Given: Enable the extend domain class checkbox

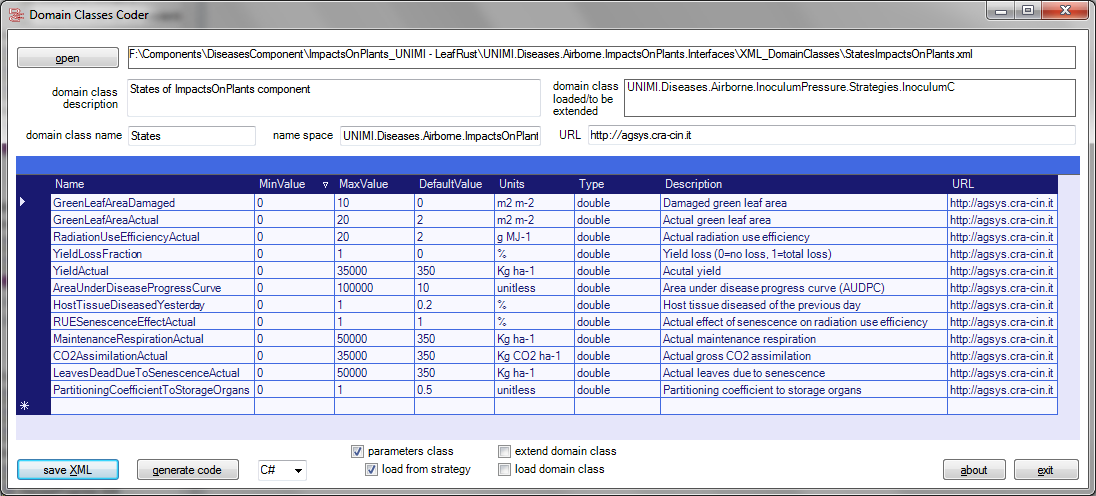Looking at the screenshot, I should (504, 451).
